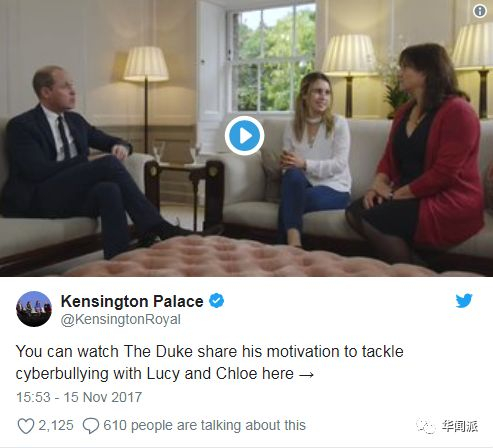
Task: Click the WeChat watermark icon
Action: click(426, 426)
